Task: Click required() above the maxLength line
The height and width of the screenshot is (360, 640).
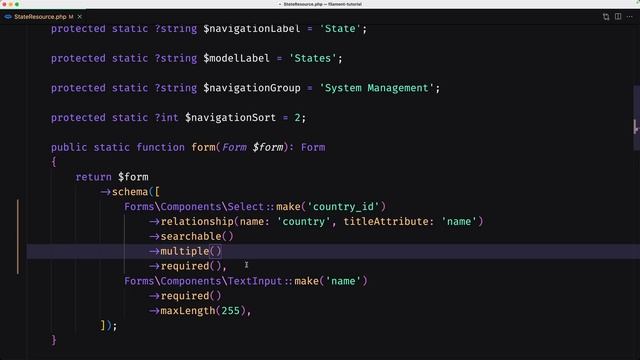Action: [191, 296]
